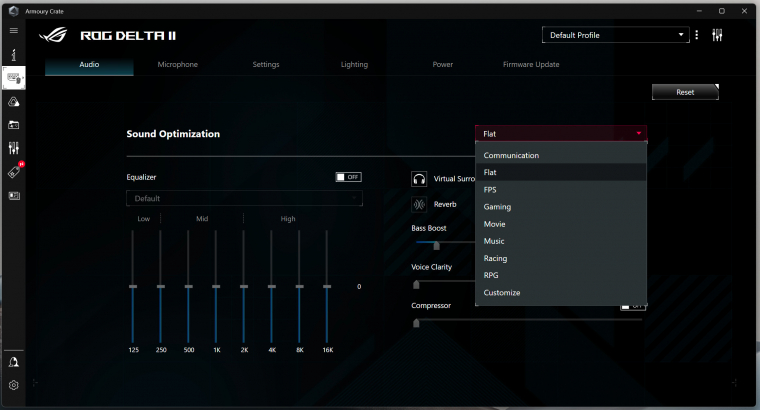760x410 pixels.
Task: Open the Default Profile dropdown
Action: point(616,35)
